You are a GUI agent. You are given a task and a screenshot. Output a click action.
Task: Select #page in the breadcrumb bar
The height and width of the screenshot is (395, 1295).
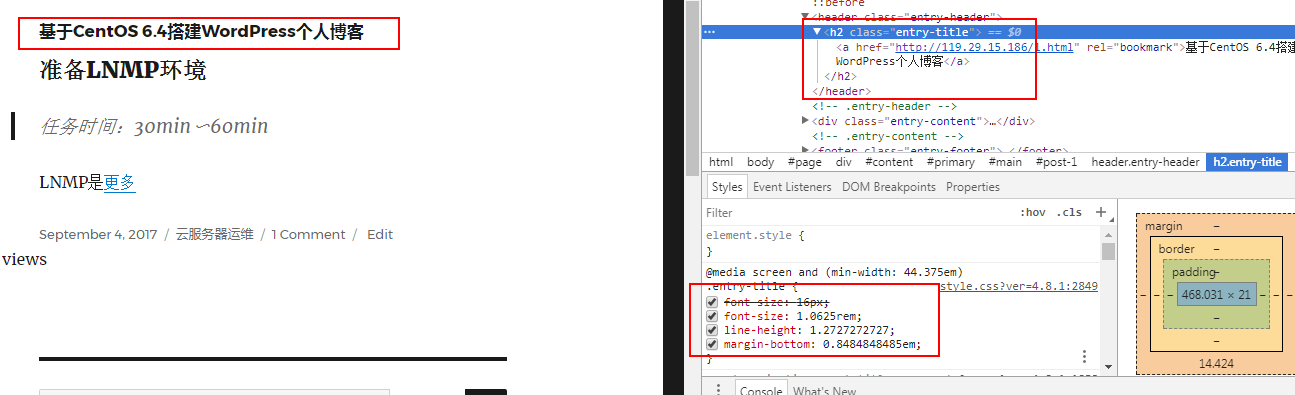pos(805,162)
